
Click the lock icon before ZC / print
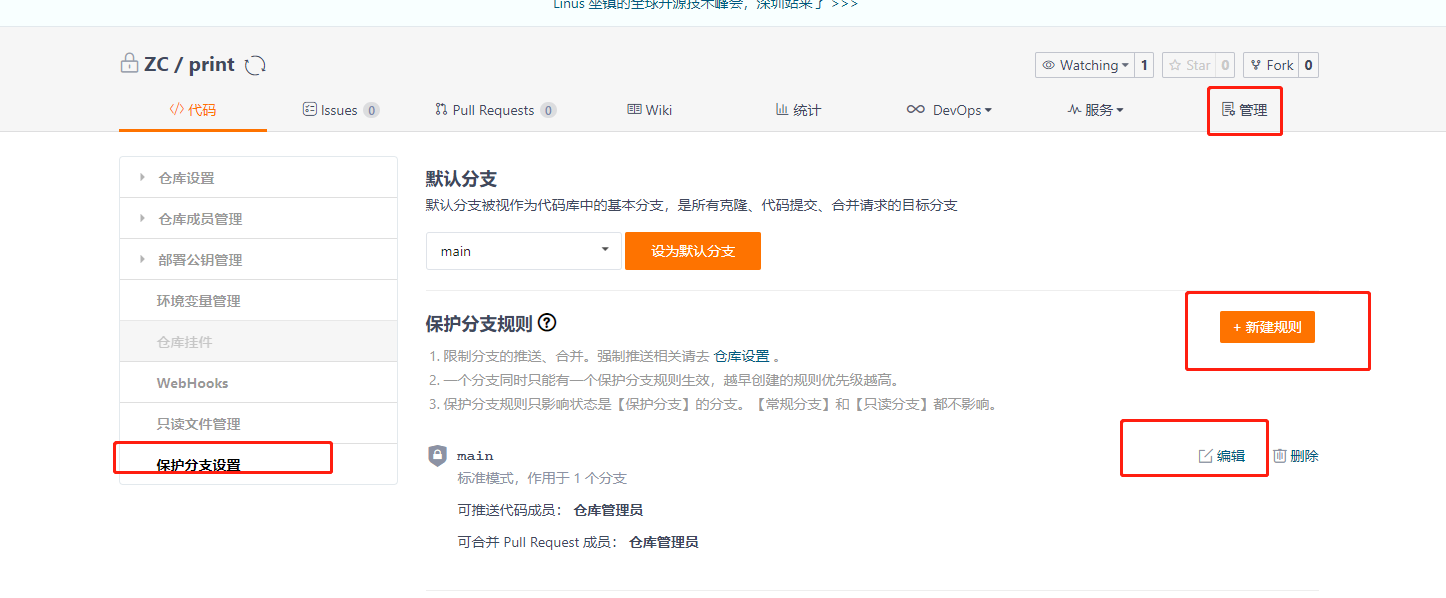tap(129, 62)
